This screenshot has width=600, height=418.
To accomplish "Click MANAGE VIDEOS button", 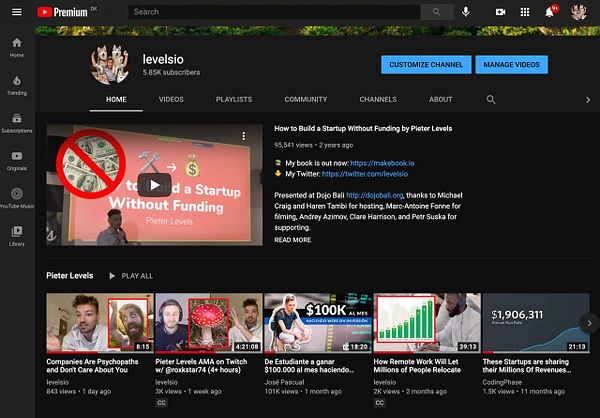I will (512, 65).
